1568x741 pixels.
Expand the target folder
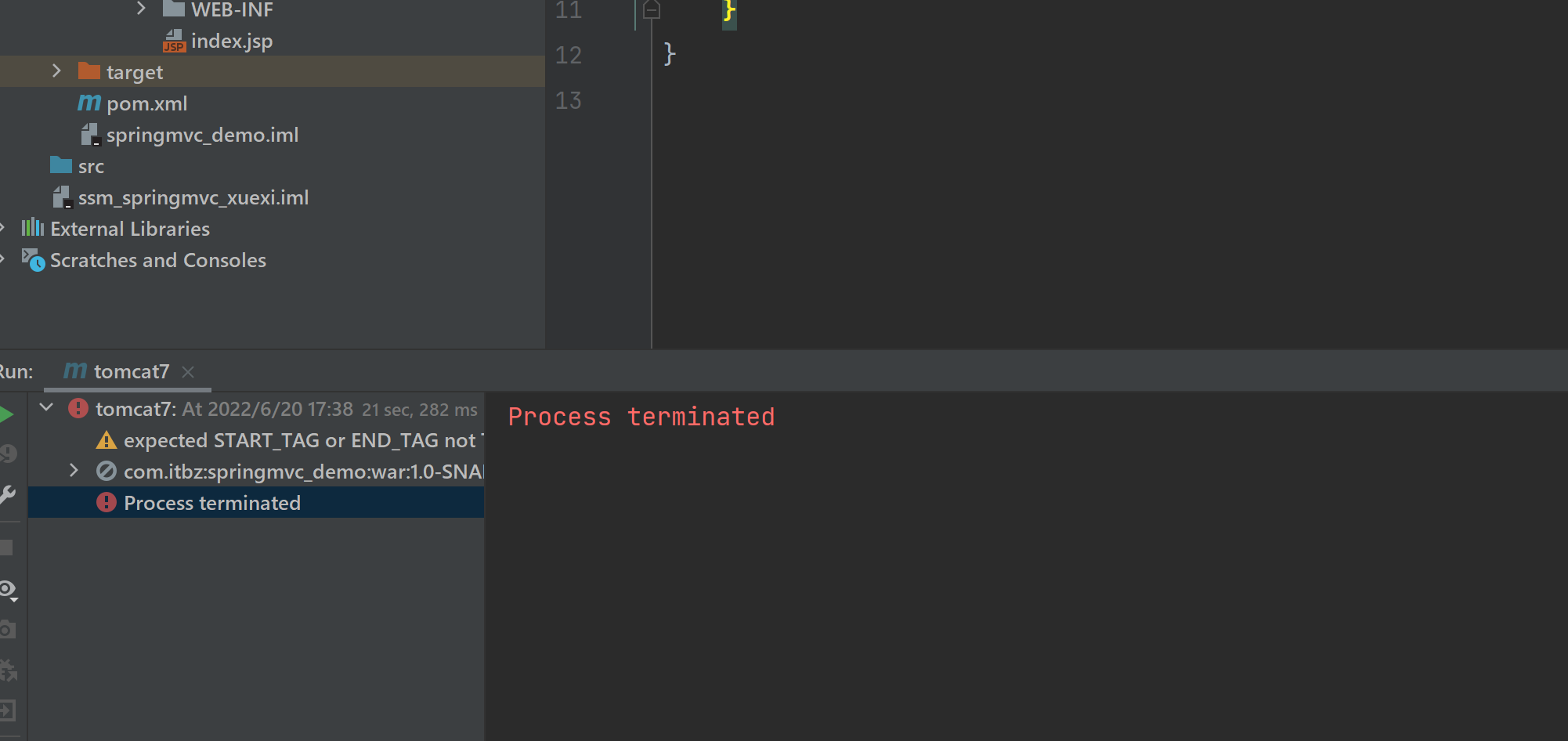56,71
